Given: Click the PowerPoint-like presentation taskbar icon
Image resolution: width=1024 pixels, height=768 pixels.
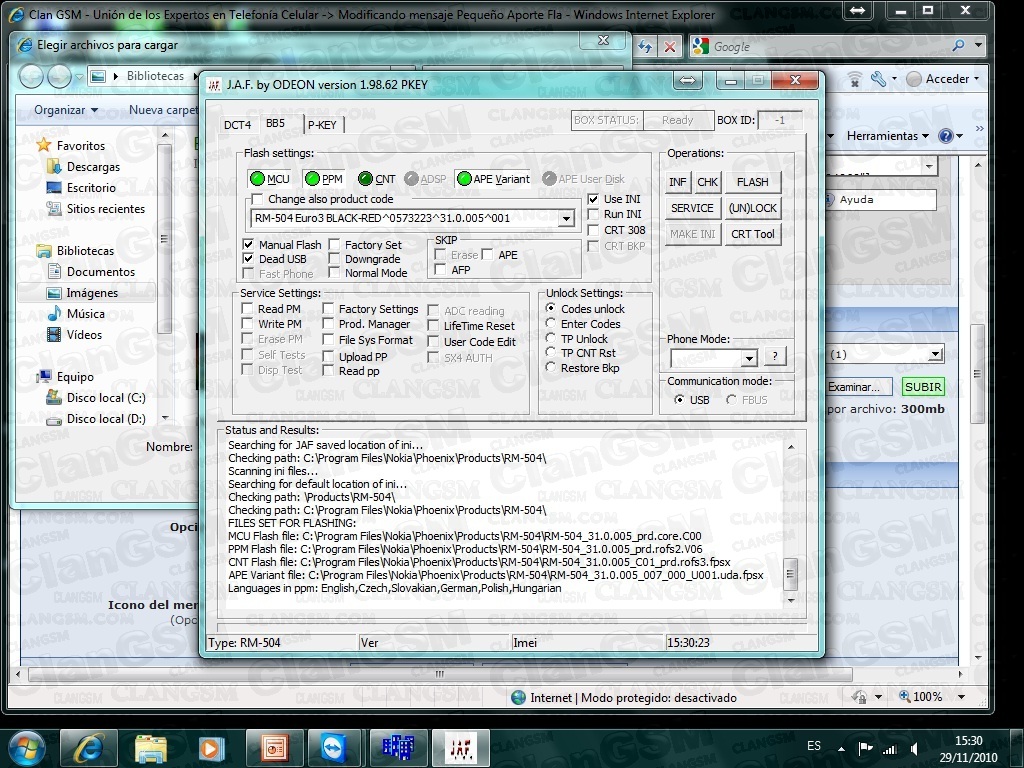Looking at the screenshot, I should (x=274, y=748).
